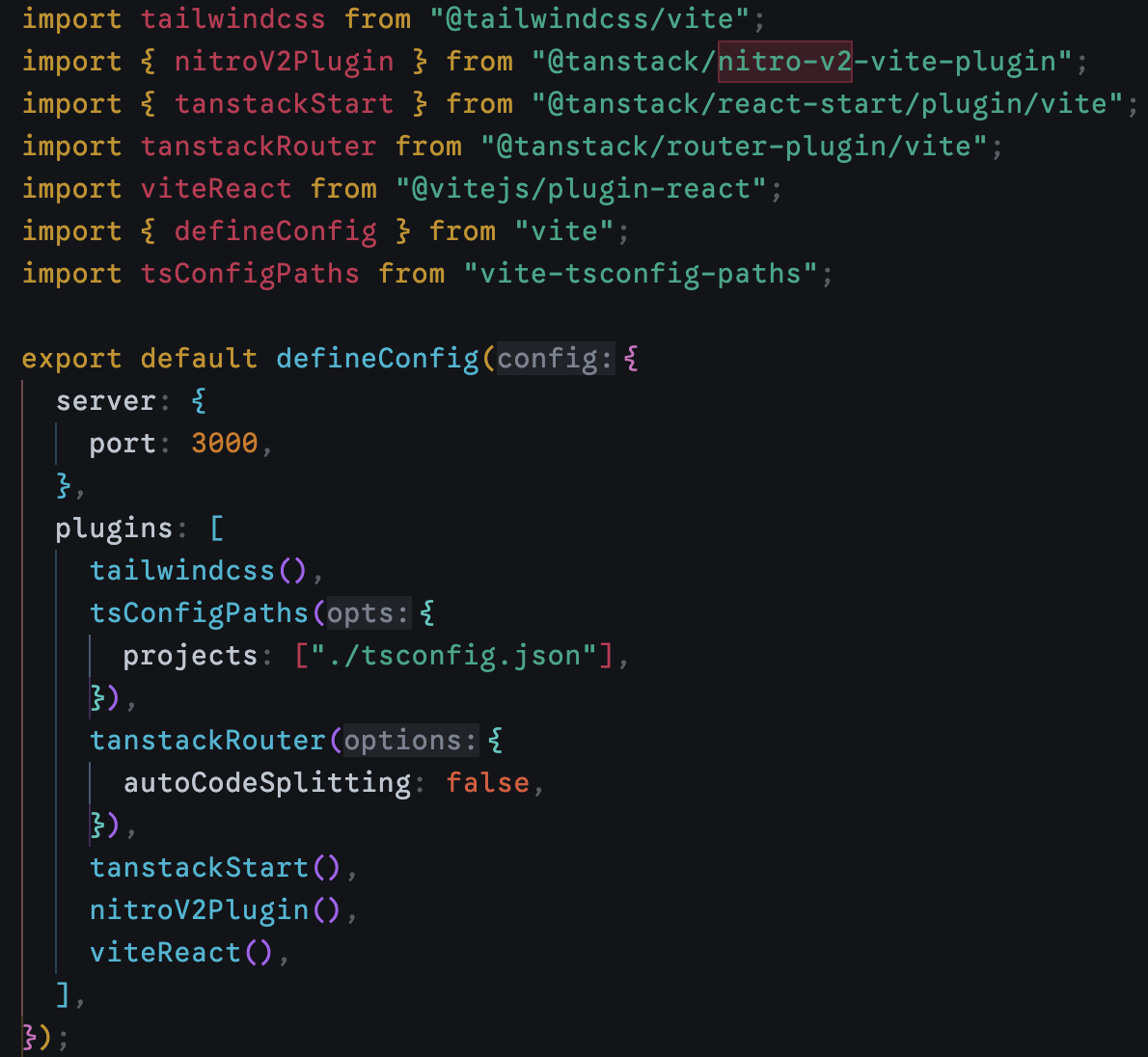The height and width of the screenshot is (1057, 1148).
Task: Click the "default" keyword
Action: tap(199, 359)
